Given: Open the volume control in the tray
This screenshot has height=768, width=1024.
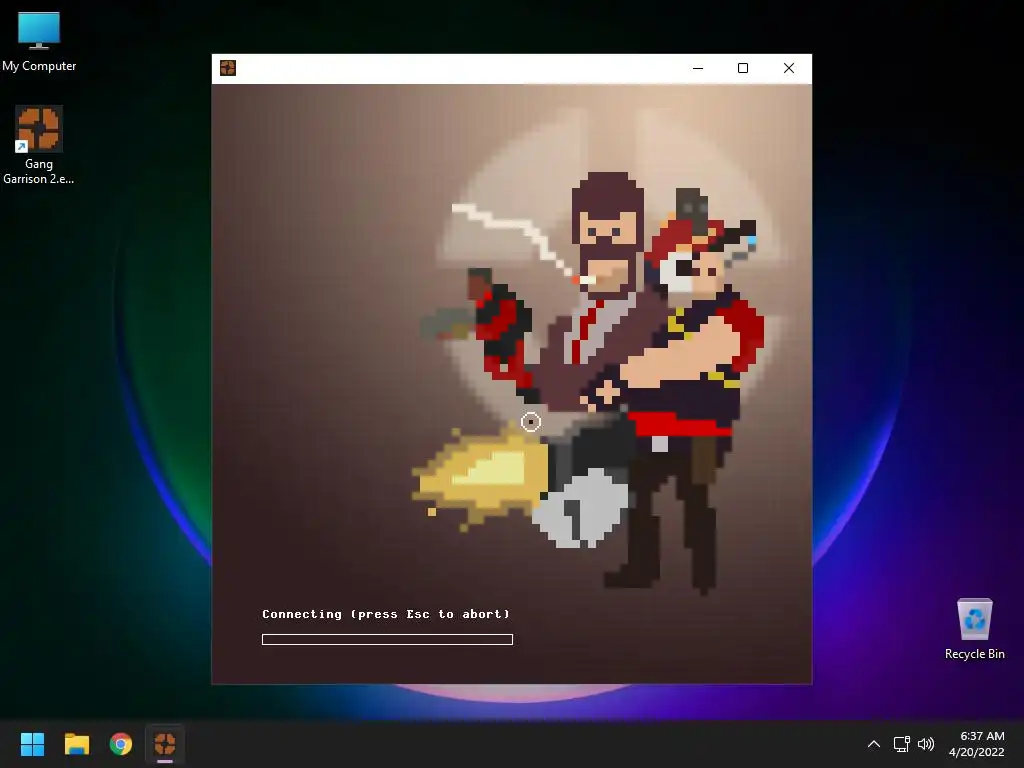Looking at the screenshot, I should 925,744.
